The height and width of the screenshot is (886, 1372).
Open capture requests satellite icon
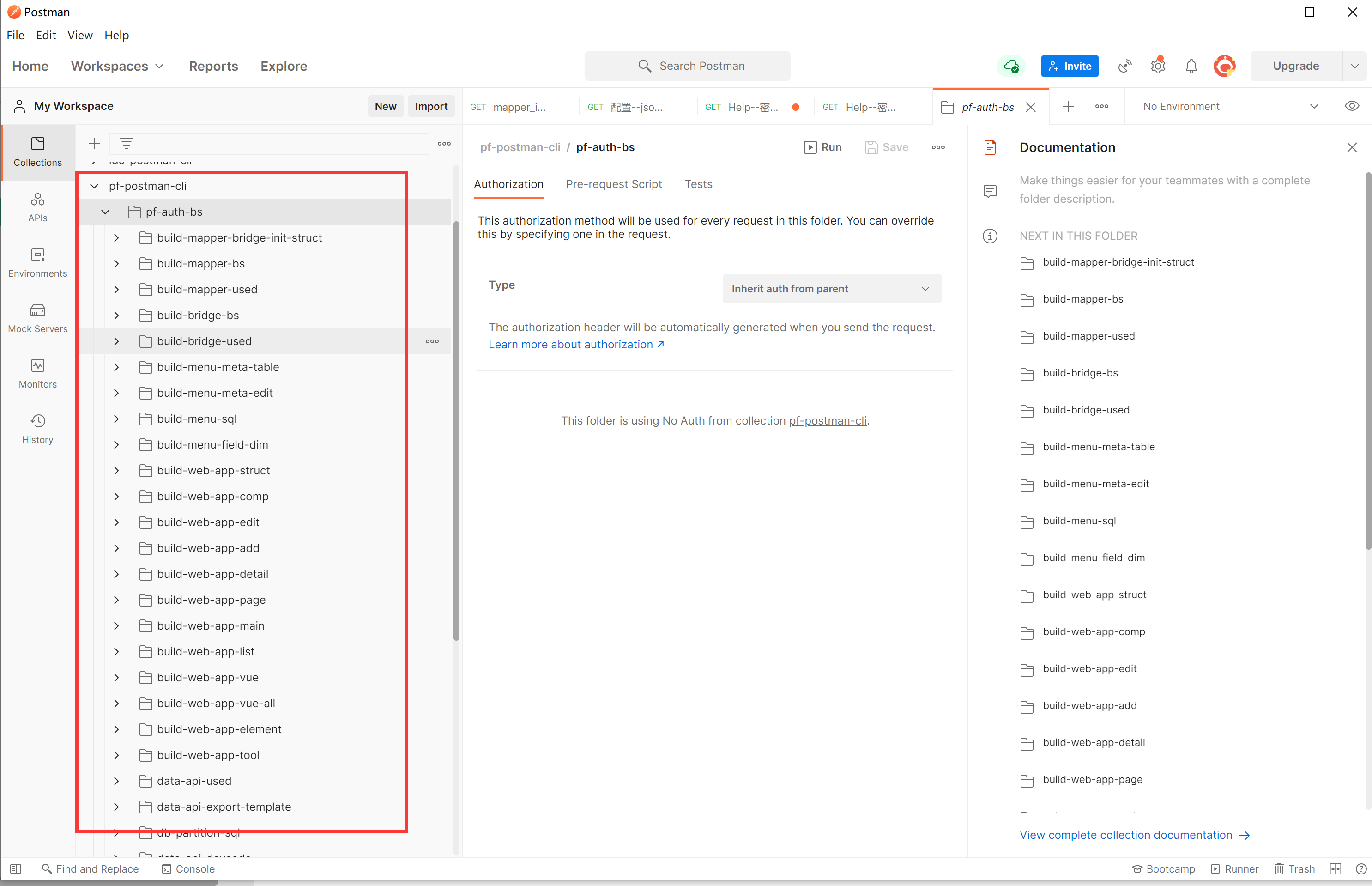[1125, 66]
